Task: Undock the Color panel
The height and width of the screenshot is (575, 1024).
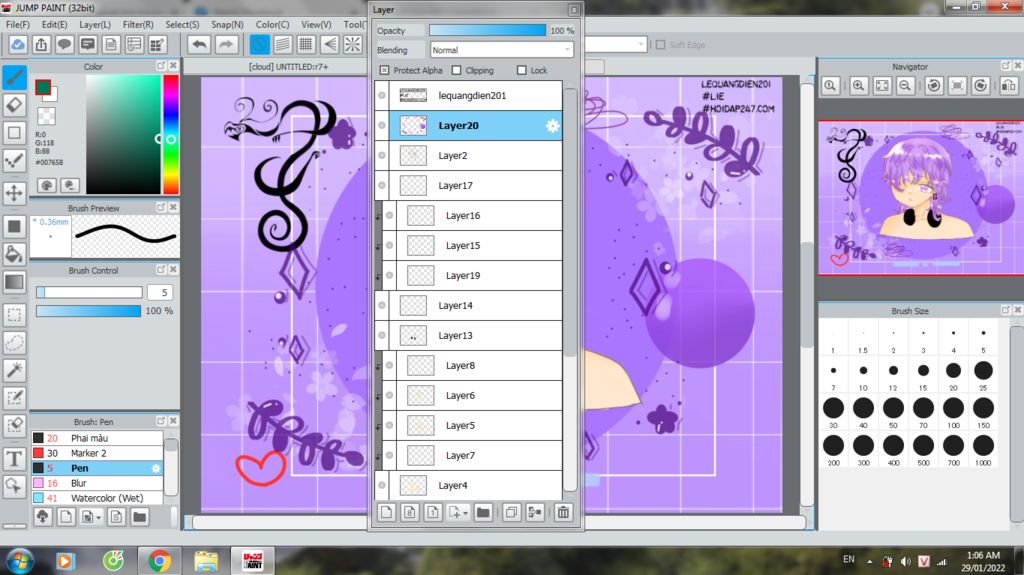Action: point(161,66)
